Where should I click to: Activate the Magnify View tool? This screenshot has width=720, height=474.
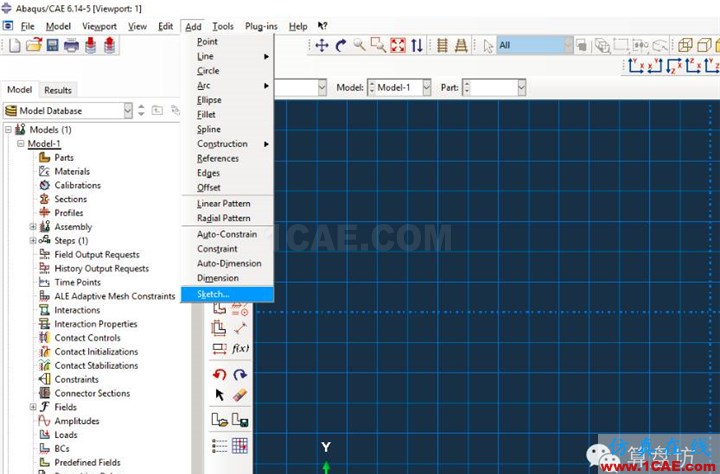pos(359,45)
